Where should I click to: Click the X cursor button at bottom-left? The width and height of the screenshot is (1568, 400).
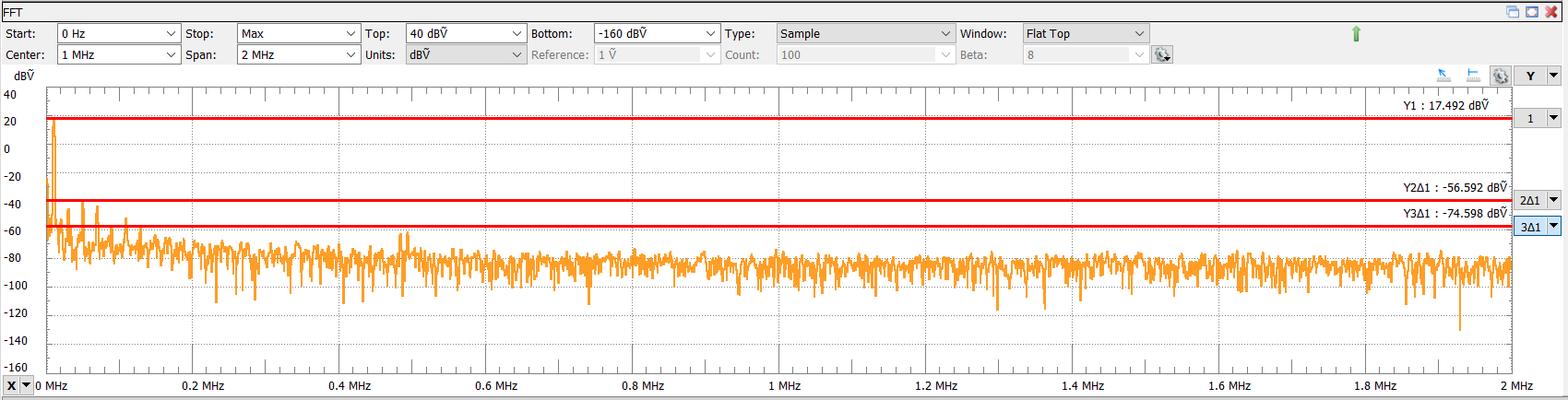click(11, 385)
